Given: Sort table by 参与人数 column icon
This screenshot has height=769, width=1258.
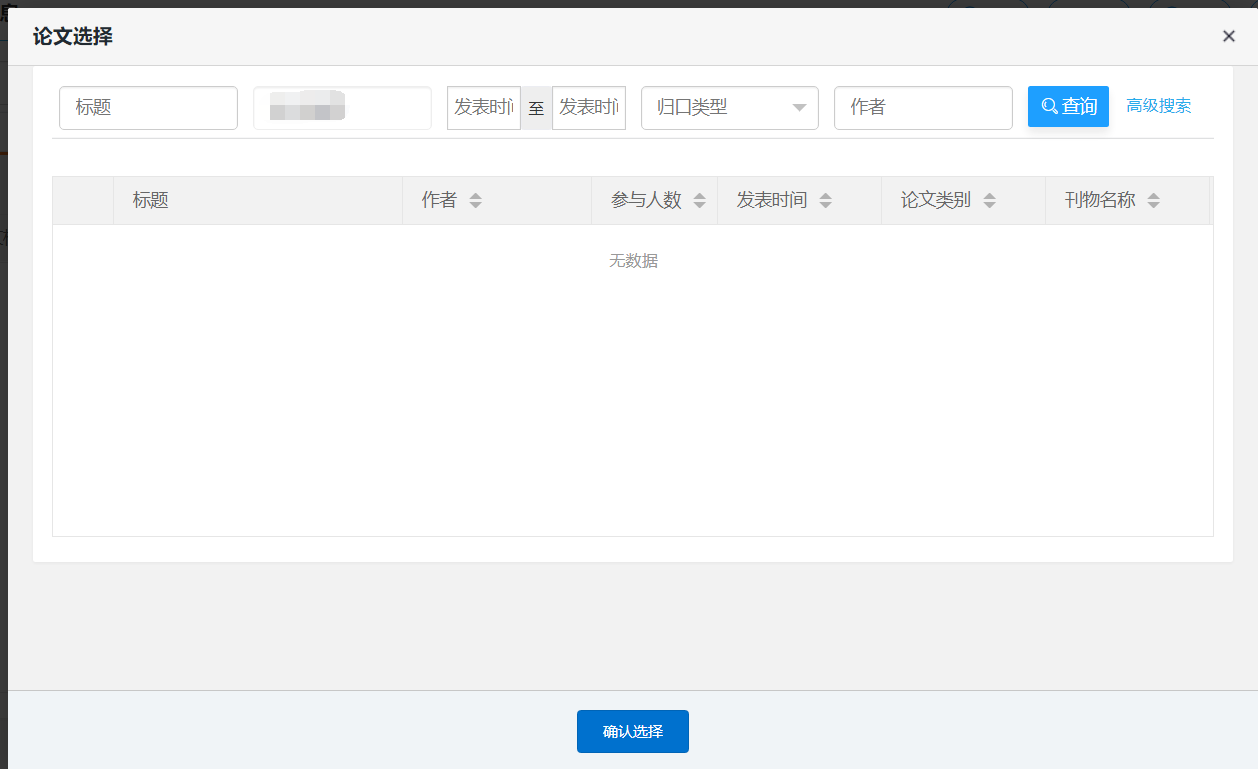Looking at the screenshot, I should [699, 201].
